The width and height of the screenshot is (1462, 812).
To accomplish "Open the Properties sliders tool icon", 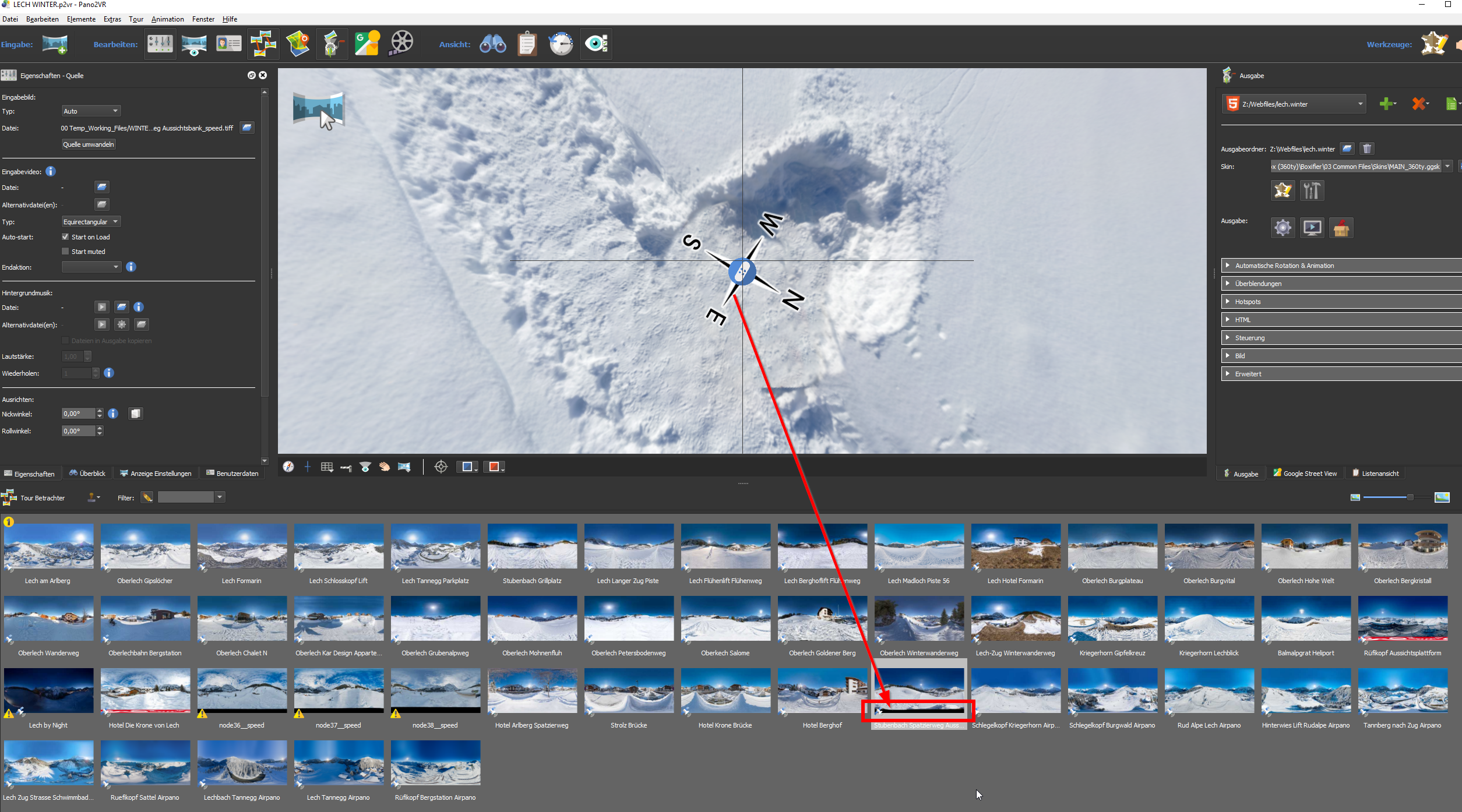I will tap(160, 44).
